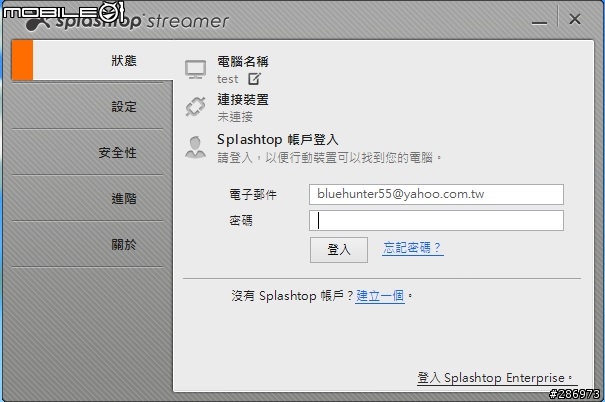This screenshot has height=402, width=605.
Task: Click the Splashtop Streamer logo
Action: (127, 21)
